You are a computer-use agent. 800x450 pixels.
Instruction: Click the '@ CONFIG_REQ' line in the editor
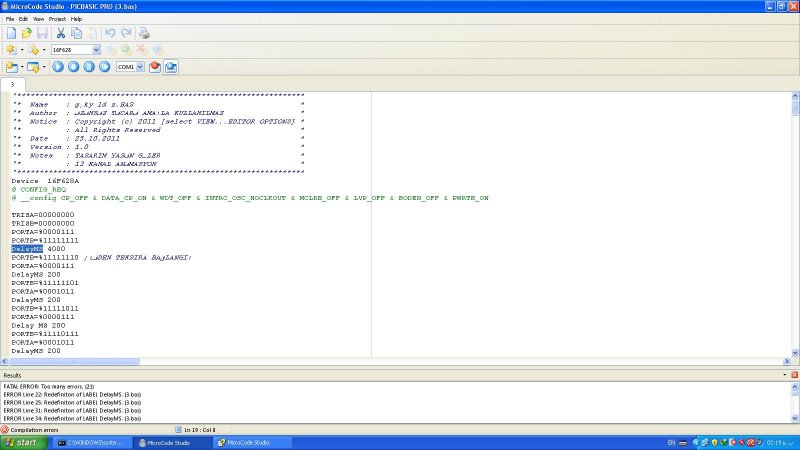coord(39,189)
